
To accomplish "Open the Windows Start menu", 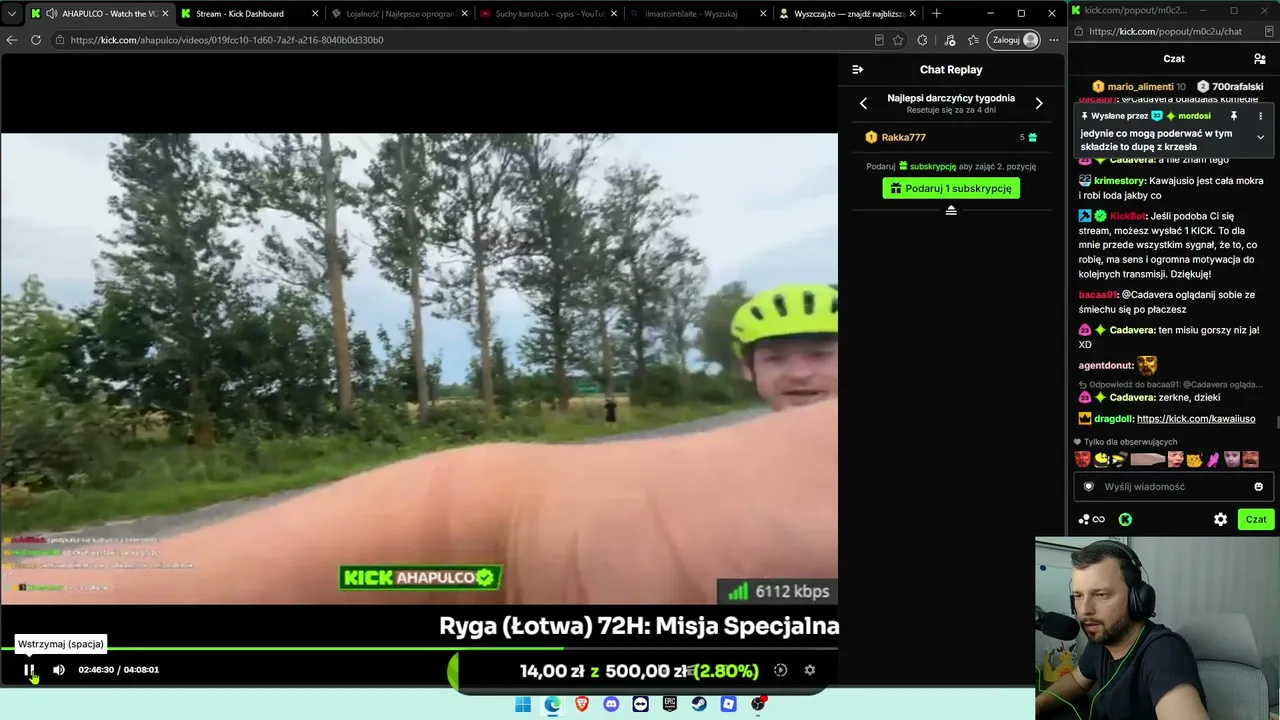I will (523, 704).
